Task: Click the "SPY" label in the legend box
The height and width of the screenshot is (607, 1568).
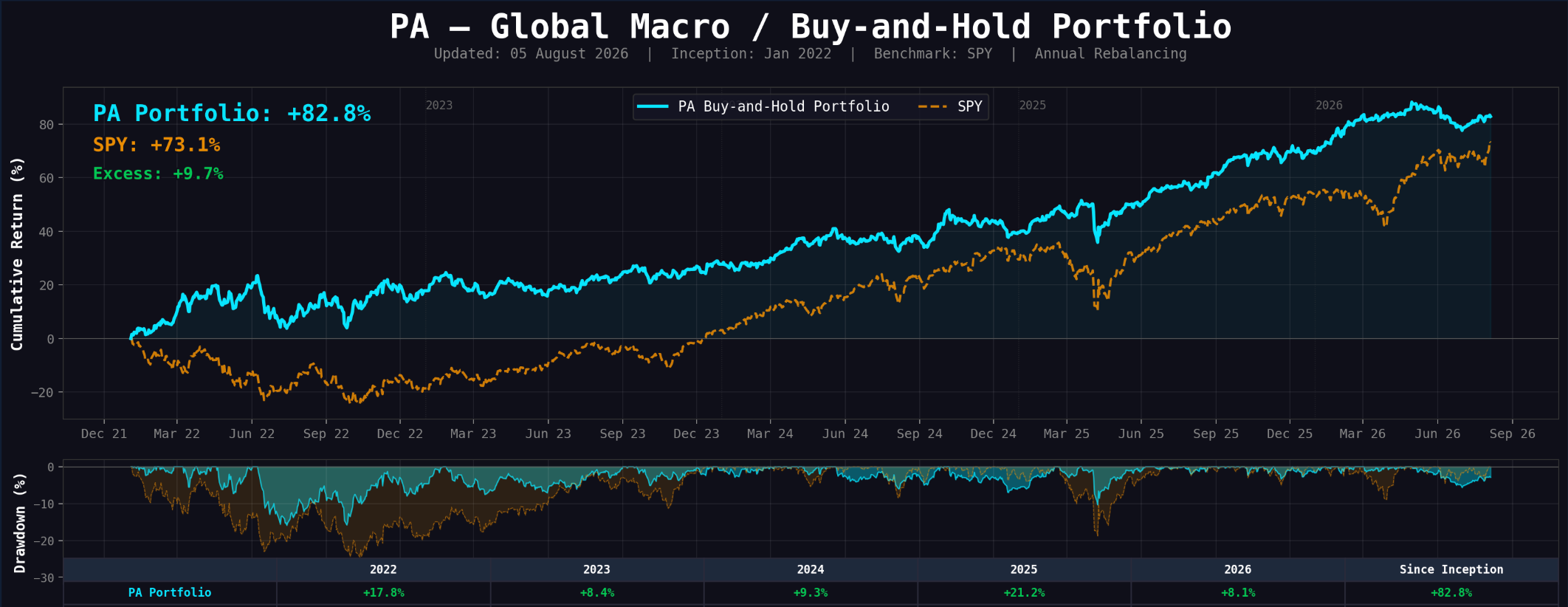Action: [969, 106]
